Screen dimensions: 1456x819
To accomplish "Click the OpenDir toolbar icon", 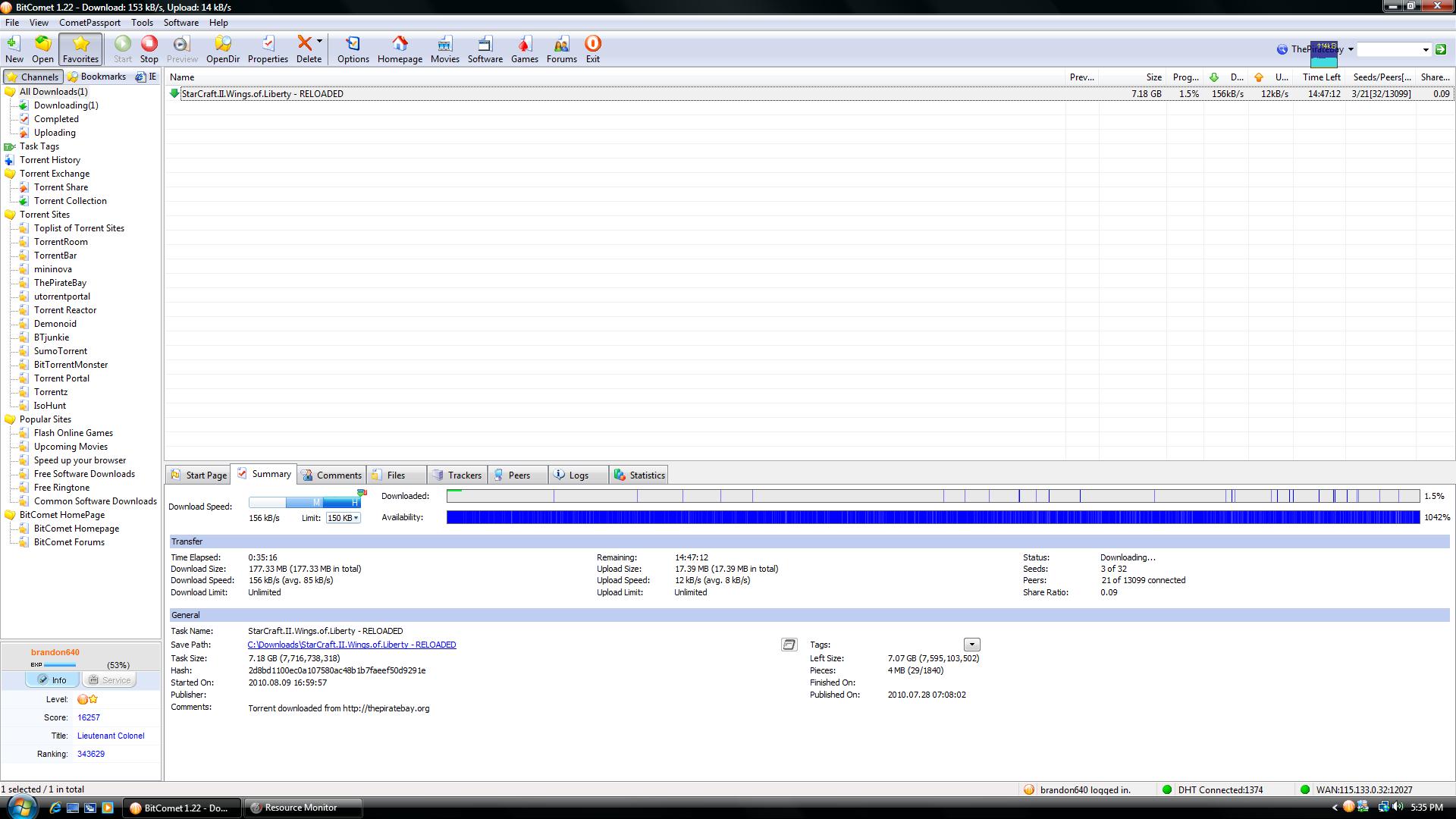I will point(223,49).
